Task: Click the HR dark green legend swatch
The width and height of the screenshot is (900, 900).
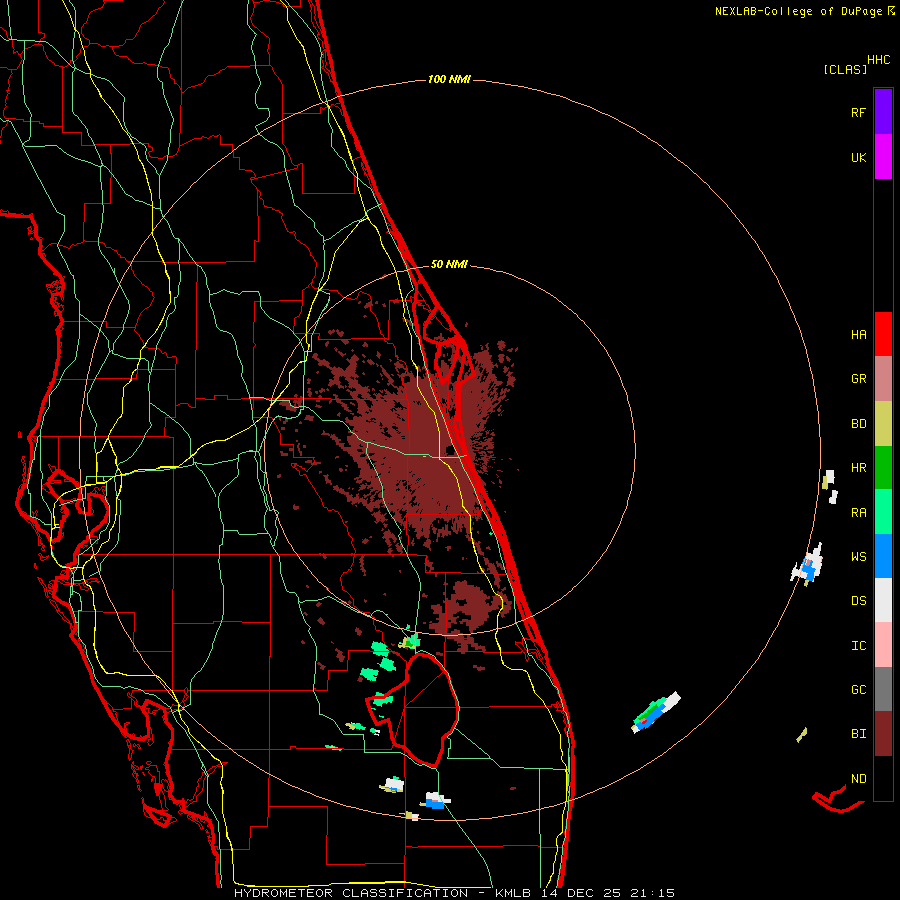Action: (x=883, y=468)
